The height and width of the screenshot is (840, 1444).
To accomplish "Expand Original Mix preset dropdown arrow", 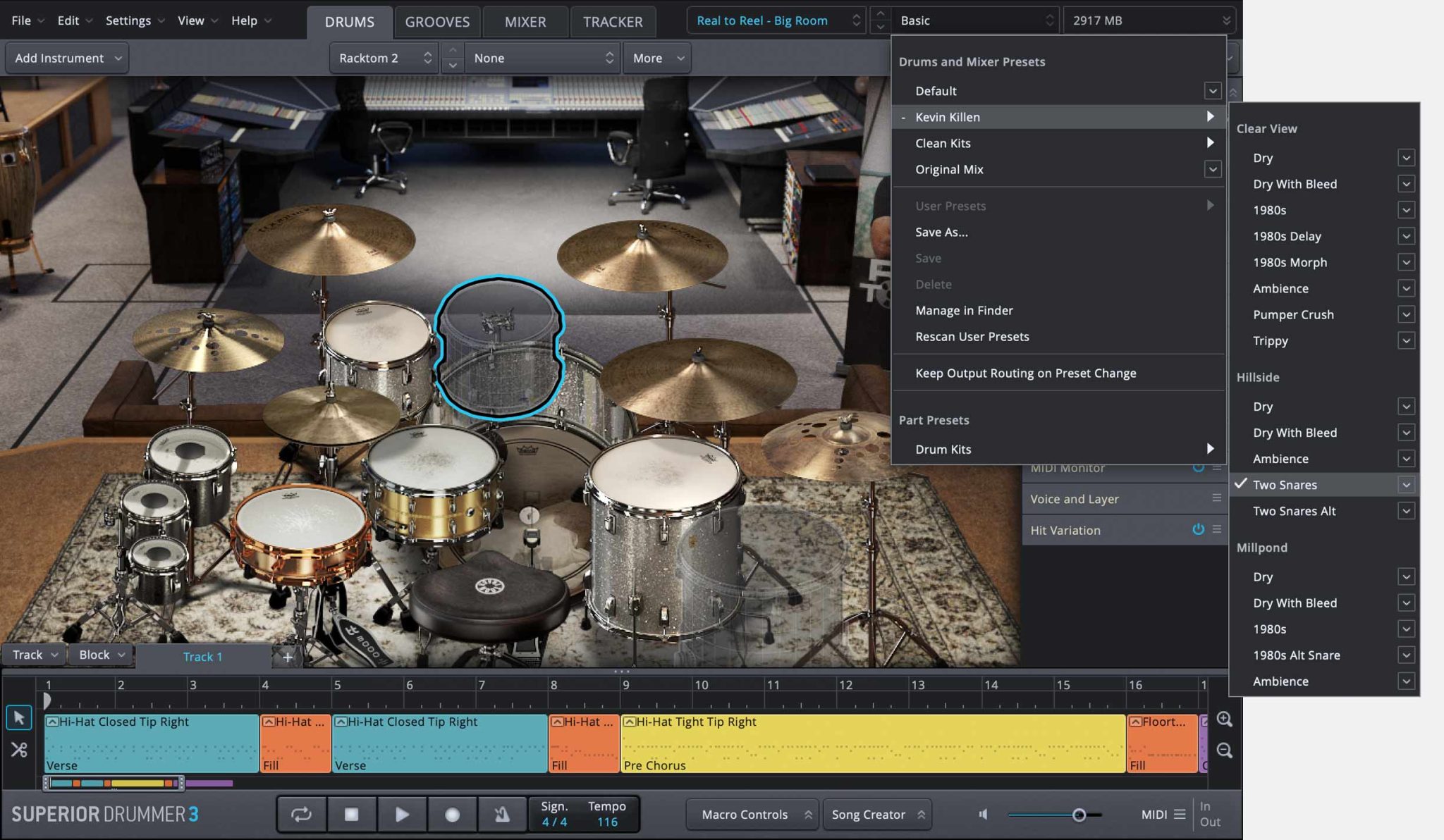I will click(x=1213, y=169).
